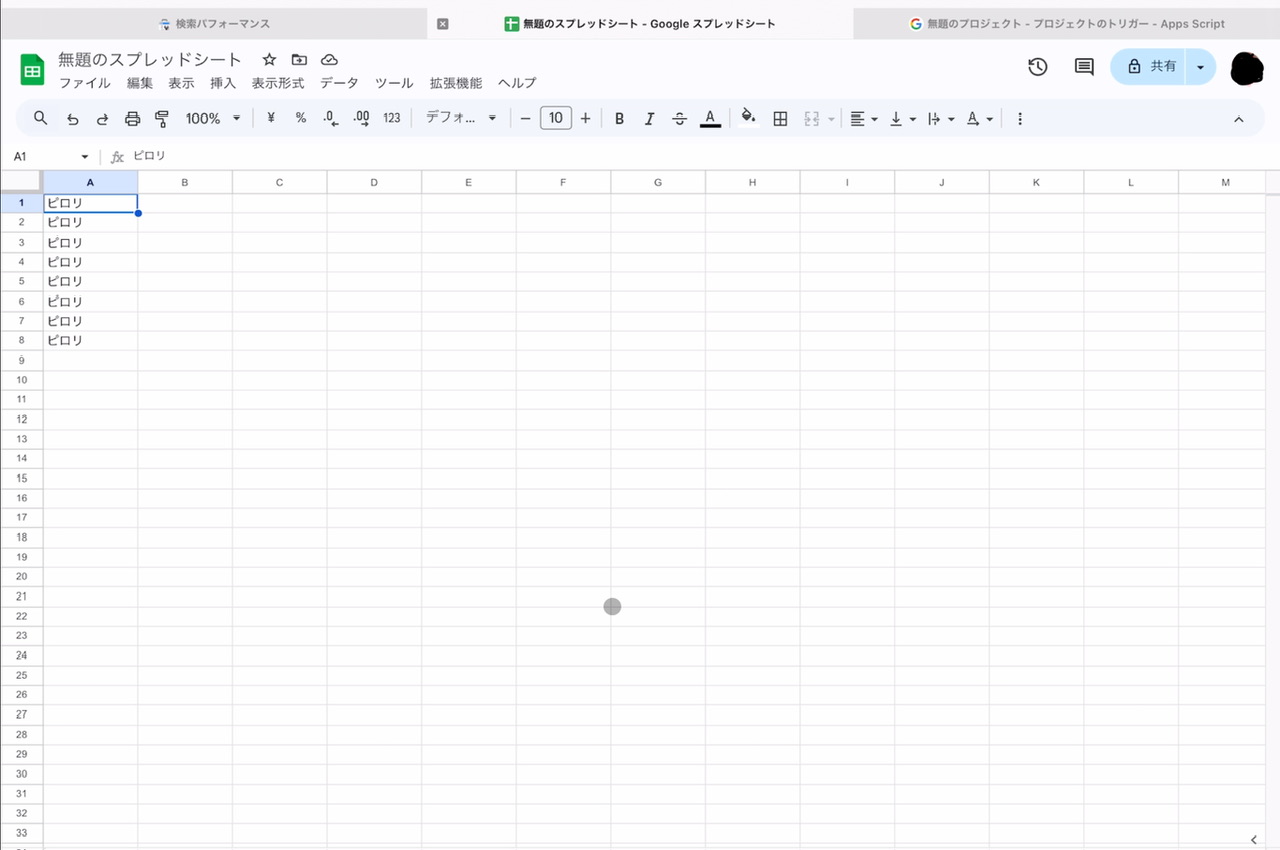
Task: Select column header C
Action: click(x=279, y=182)
